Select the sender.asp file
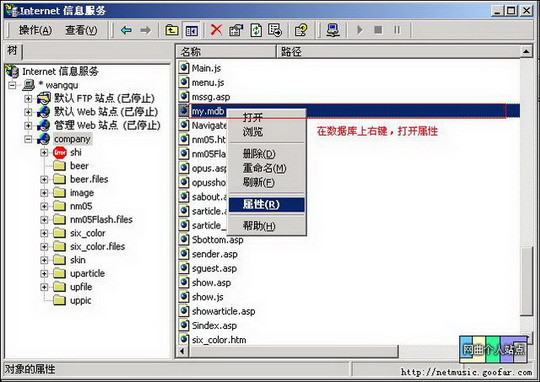This screenshot has height=382, width=540. pos(215,254)
